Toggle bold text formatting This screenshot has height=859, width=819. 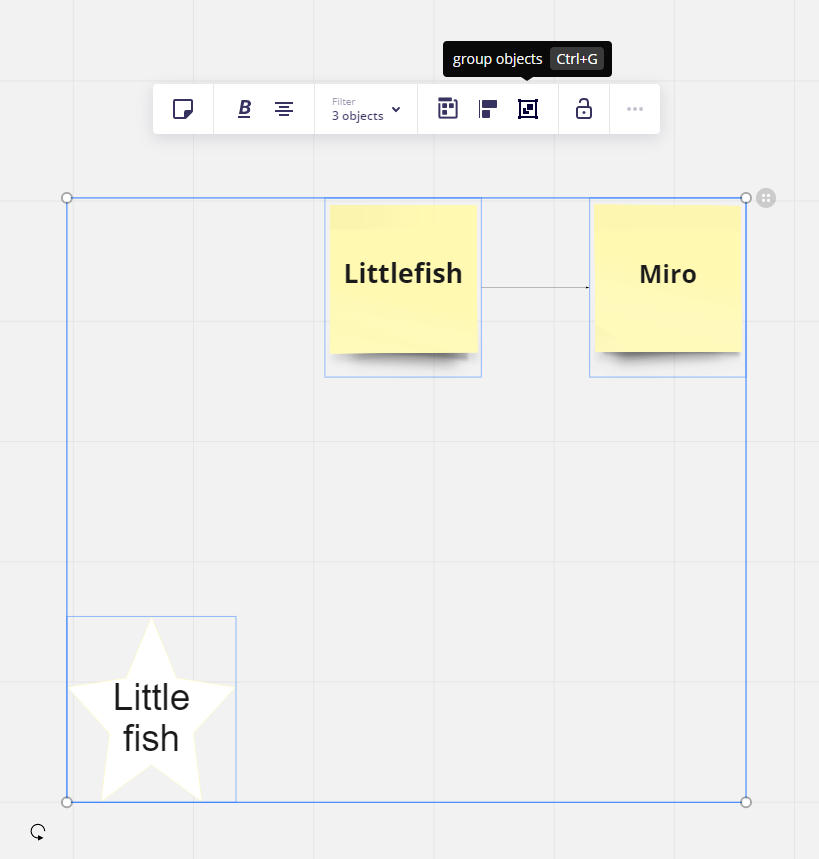point(245,109)
